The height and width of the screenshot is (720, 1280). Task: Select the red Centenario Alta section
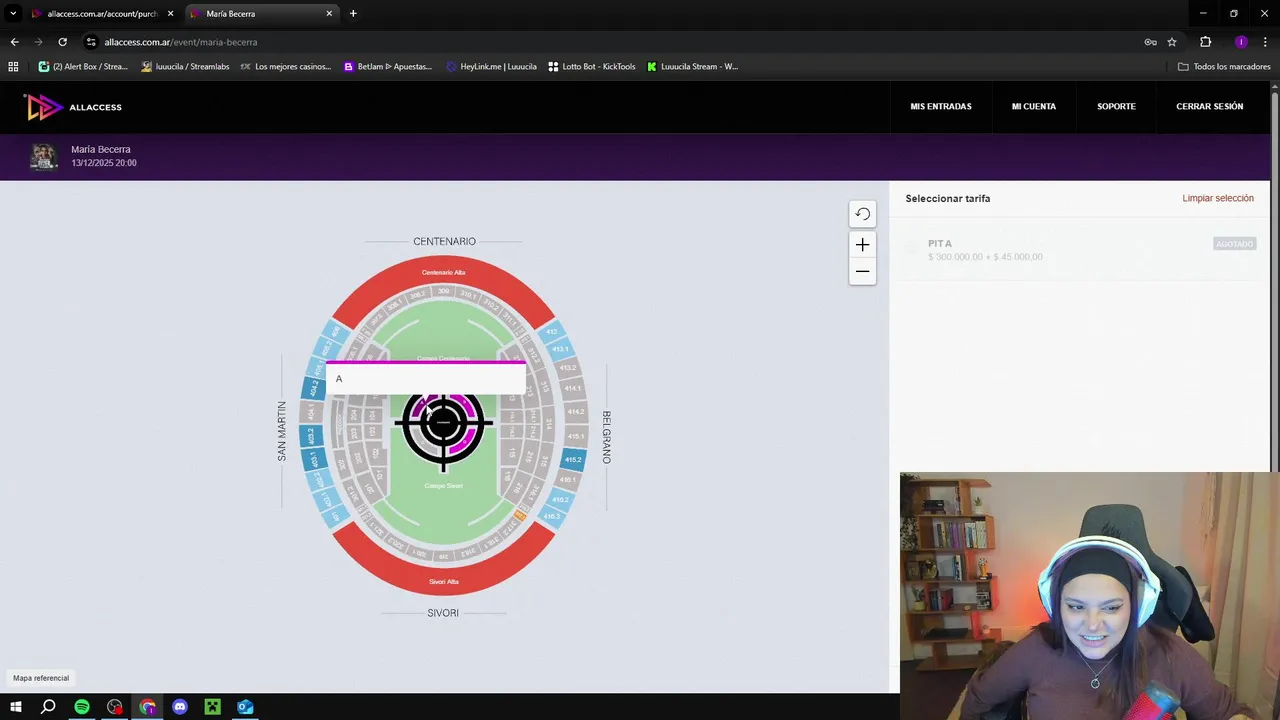click(443, 271)
